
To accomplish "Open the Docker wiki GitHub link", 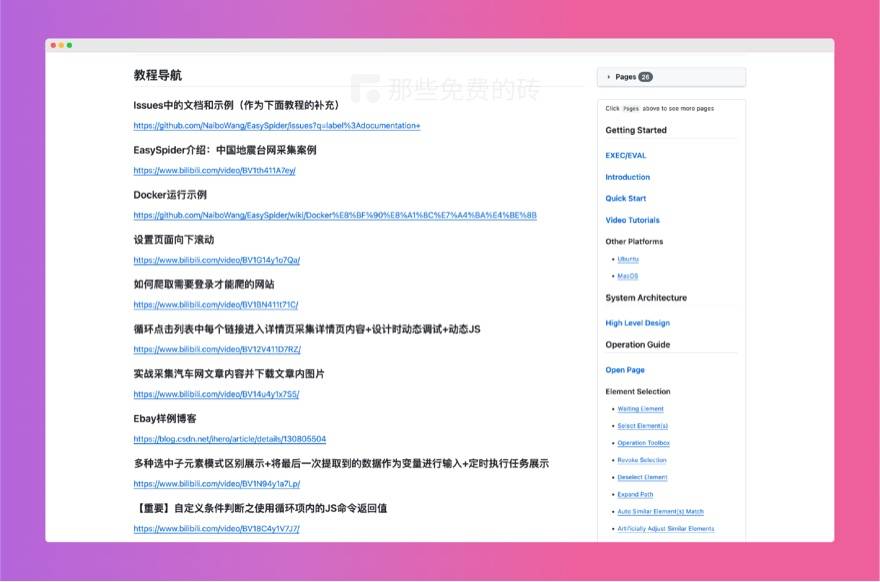I will pos(335,215).
